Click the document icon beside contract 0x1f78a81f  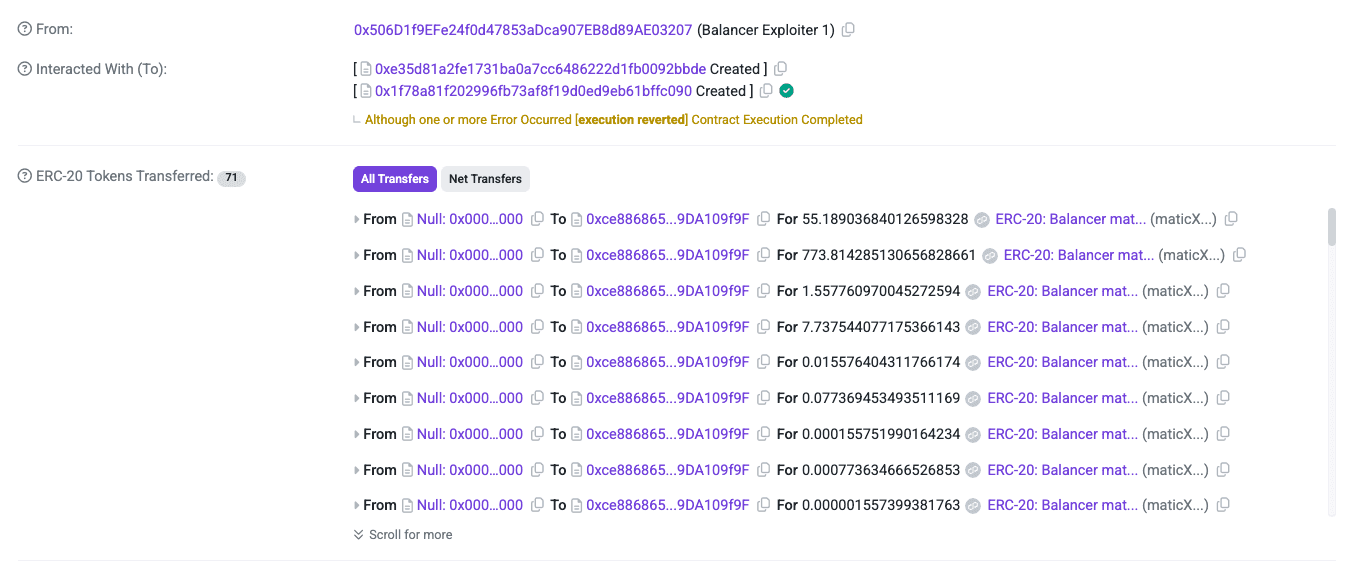point(365,90)
